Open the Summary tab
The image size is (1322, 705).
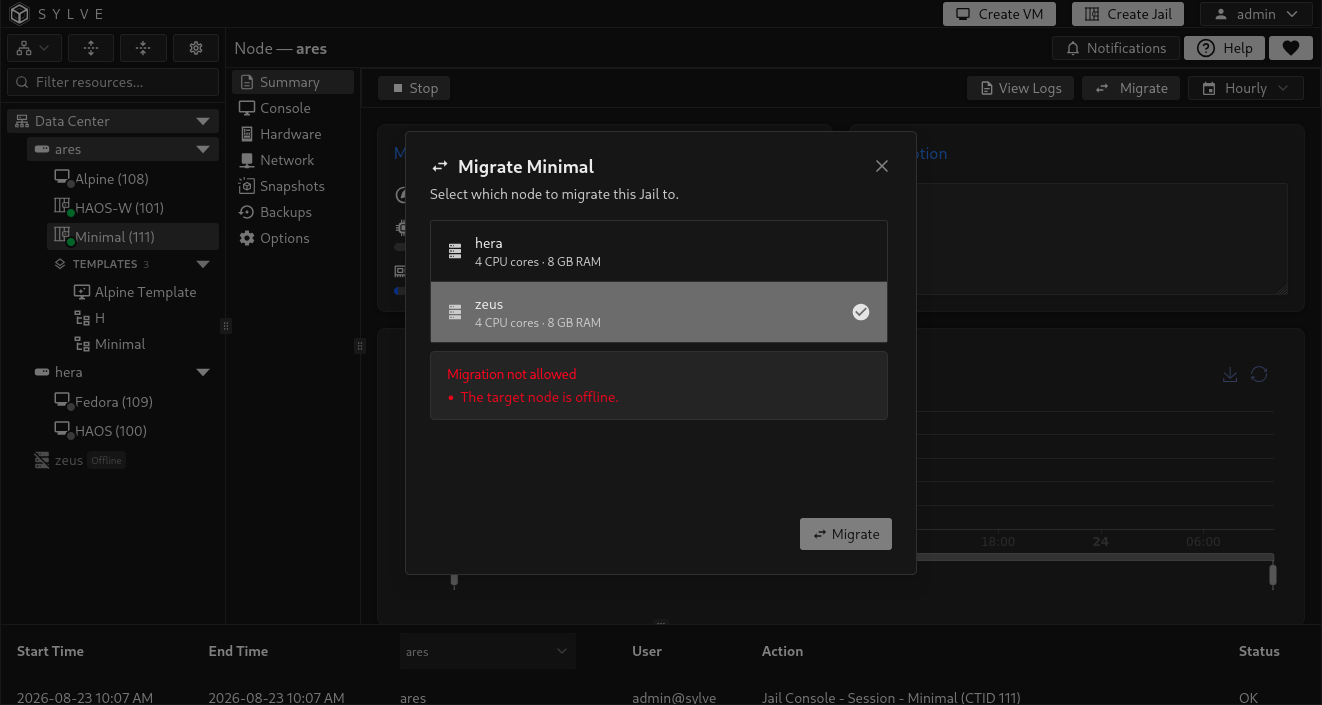[x=293, y=82]
